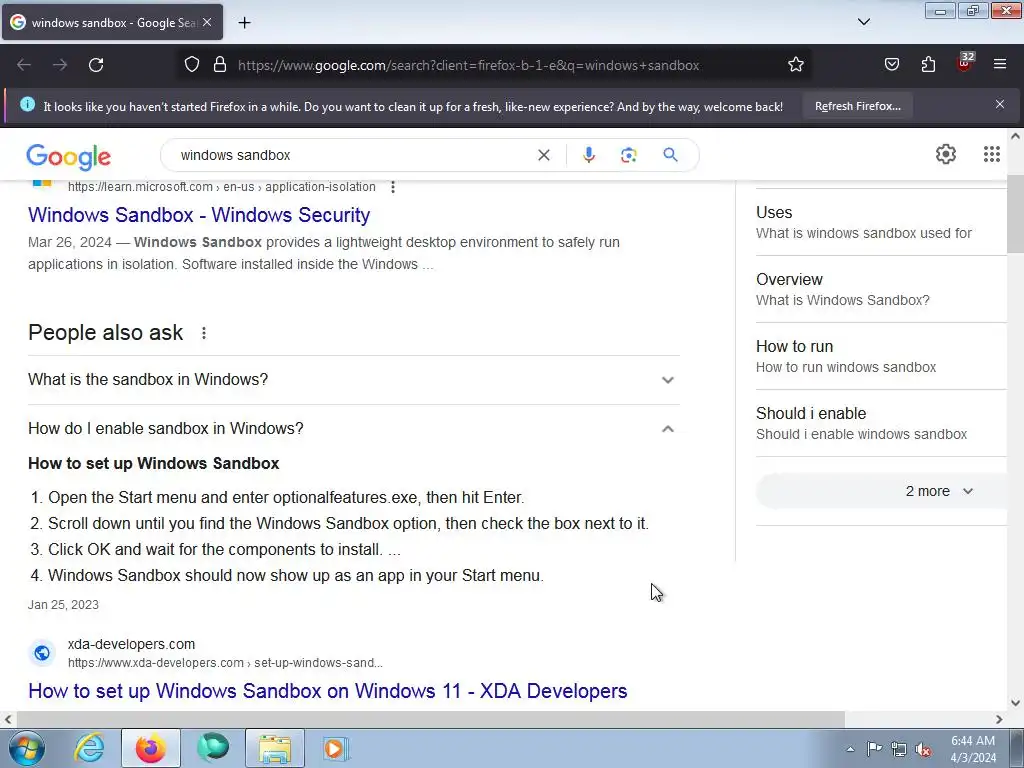The width and height of the screenshot is (1024, 768).
Task: Open Windows Sandbox - Windows Security link
Action: pyautogui.click(x=199, y=215)
